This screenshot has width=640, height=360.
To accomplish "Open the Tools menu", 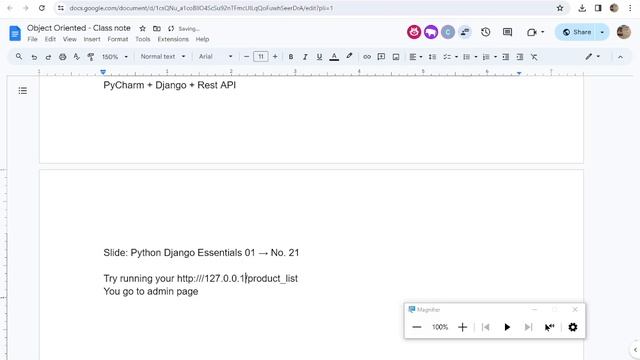I will [143, 39].
